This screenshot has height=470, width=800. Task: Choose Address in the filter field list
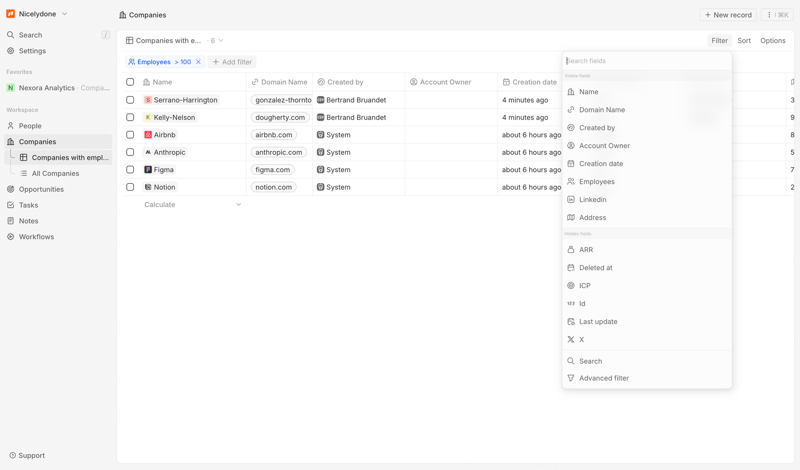coord(646,217)
